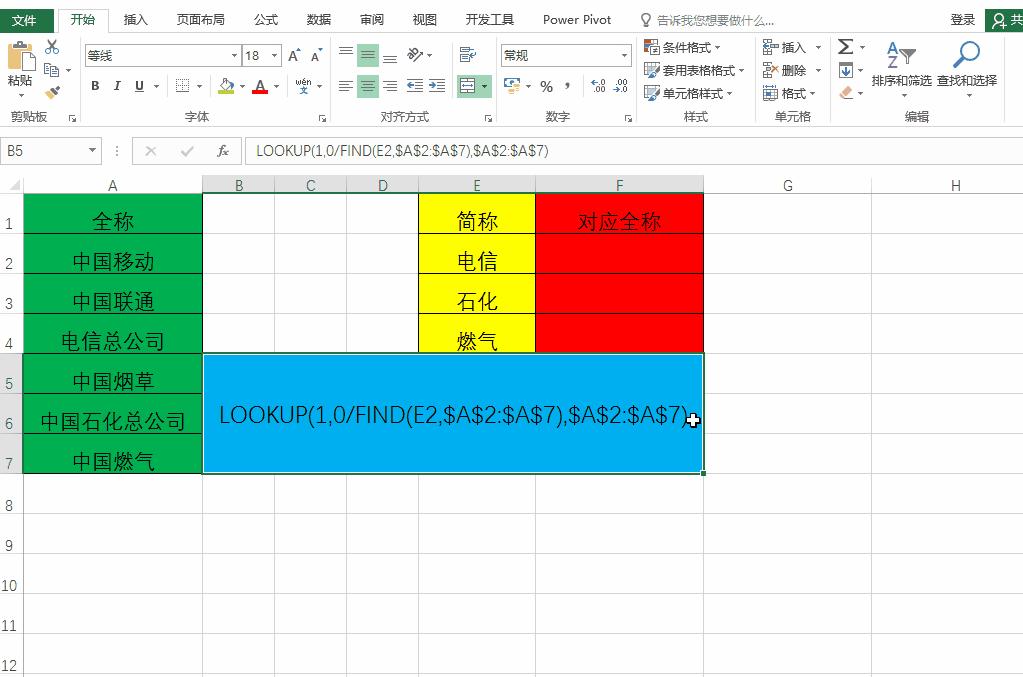Click the Enter checkmark beside formula bar
1023x677 pixels.
[x=187, y=151]
